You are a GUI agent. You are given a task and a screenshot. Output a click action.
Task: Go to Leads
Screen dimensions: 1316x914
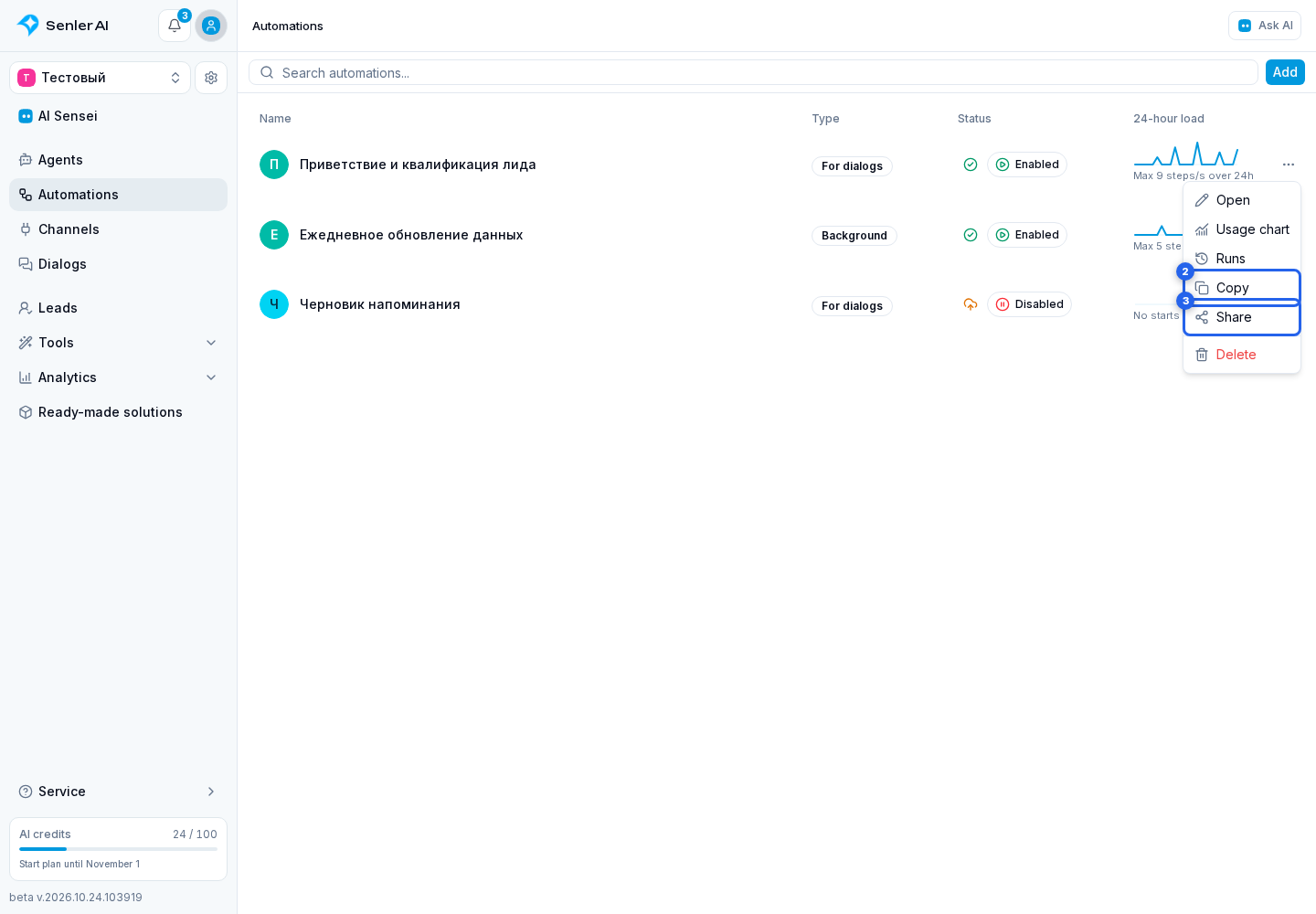tap(119, 308)
